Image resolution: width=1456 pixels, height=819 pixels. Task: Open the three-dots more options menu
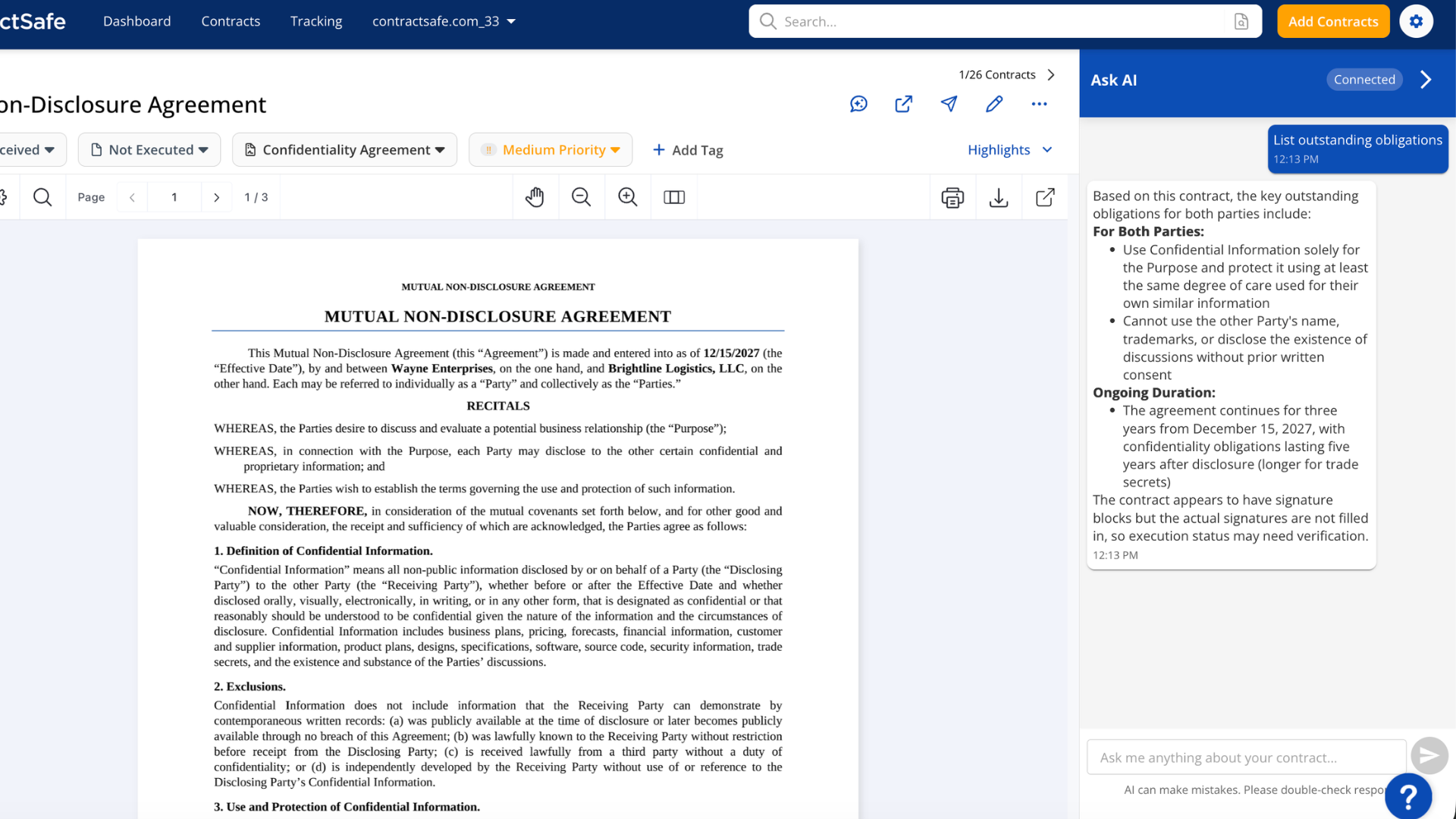point(1039,104)
